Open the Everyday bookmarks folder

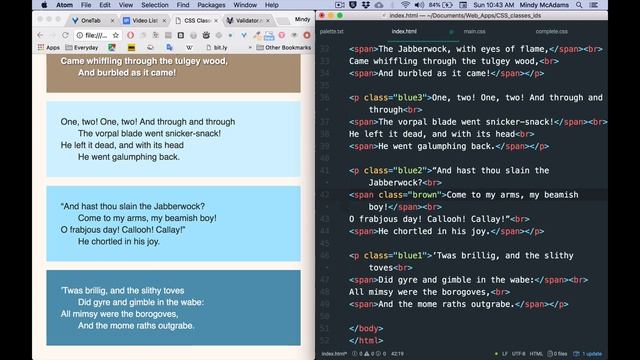point(82,47)
